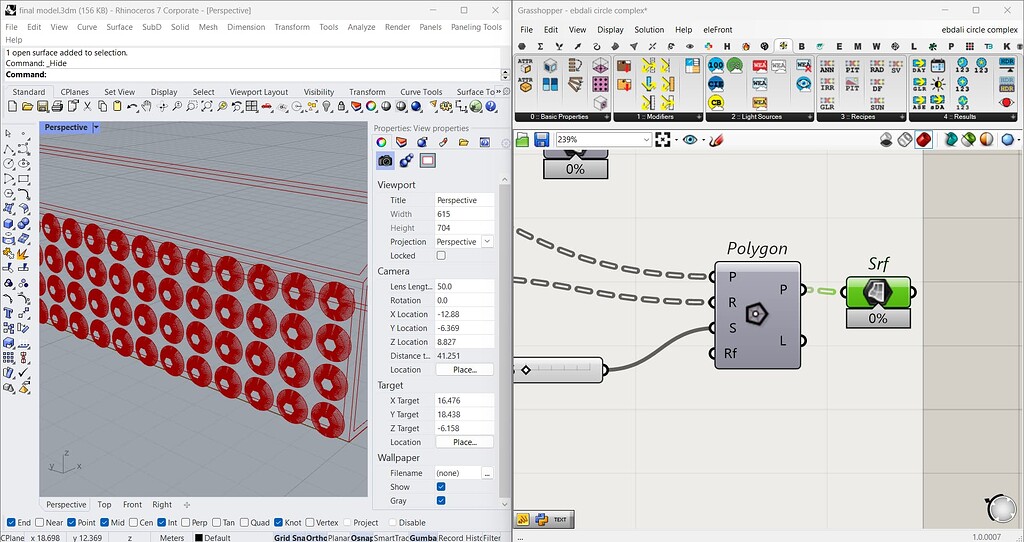This screenshot has height=542, width=1024.
Task: Select the Text object tool in left sidebar
Action: click(x=8, y=313)
